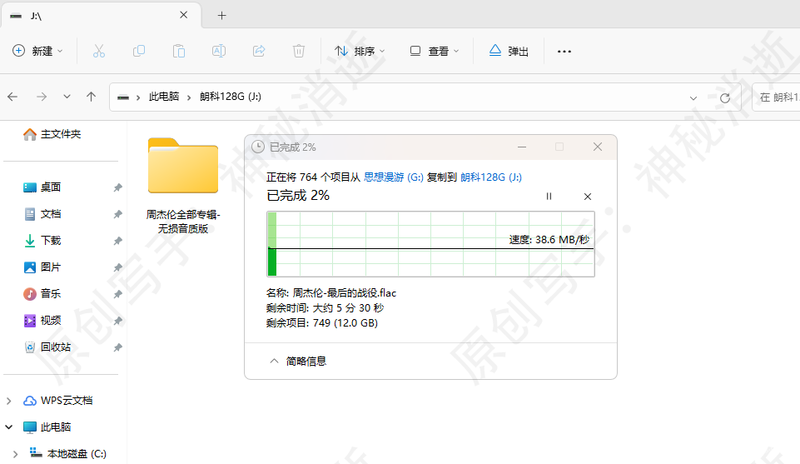The height and width of the screenshot is (464, 800).
Task: Click the Paste clipboard icon
Action: point(179,51)
